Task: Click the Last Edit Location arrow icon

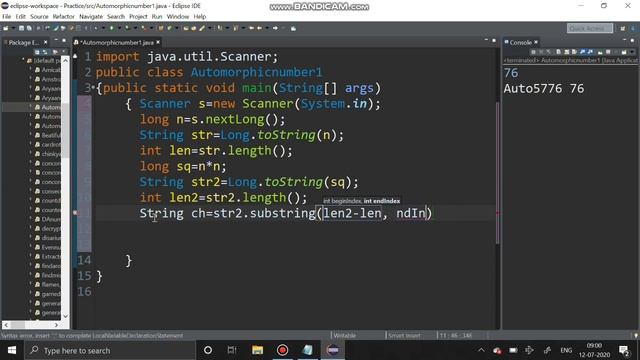Action: (251, 28)
